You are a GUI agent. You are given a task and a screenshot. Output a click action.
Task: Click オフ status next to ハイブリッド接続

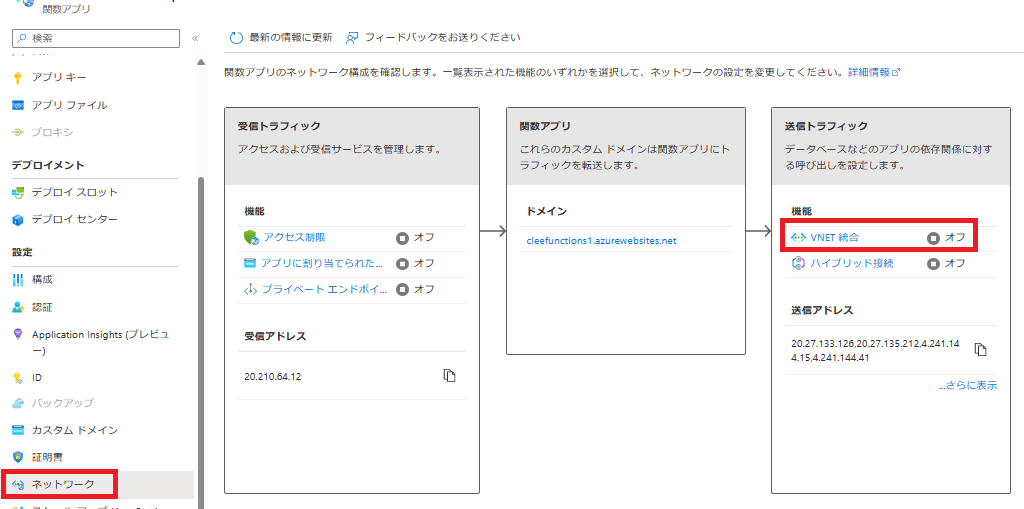pos(946,263)
